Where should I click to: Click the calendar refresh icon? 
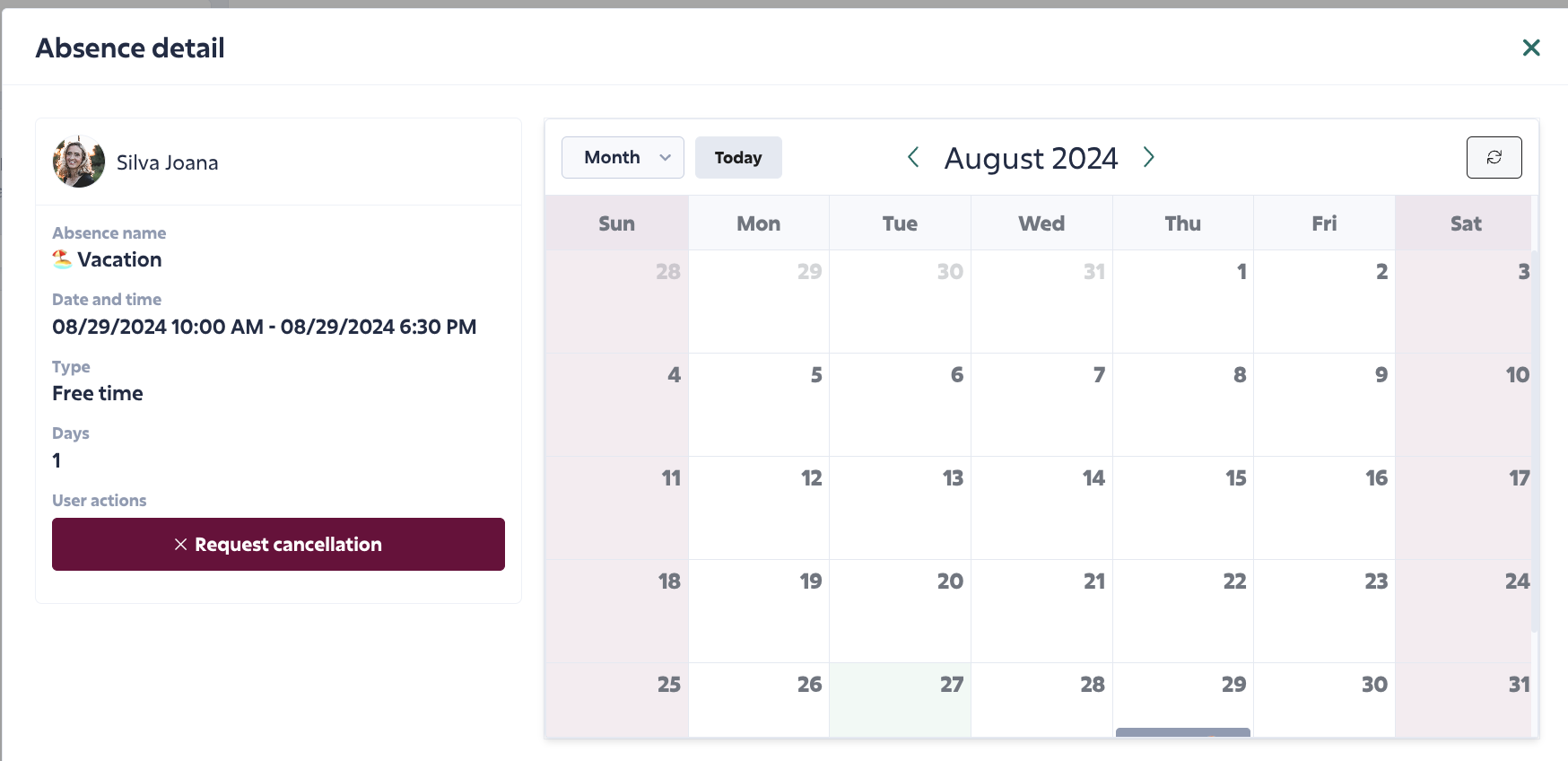(x=1494, y=157)
